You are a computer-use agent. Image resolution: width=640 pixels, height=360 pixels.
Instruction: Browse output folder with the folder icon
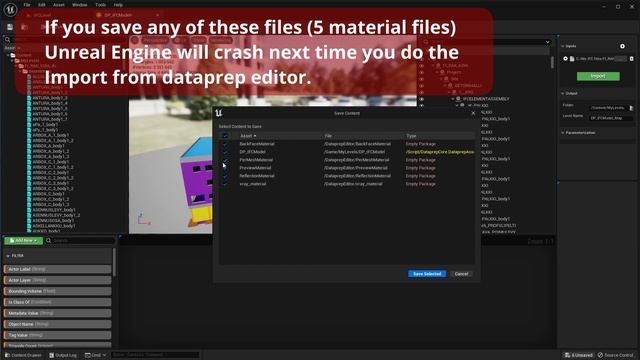pos(631,108)
